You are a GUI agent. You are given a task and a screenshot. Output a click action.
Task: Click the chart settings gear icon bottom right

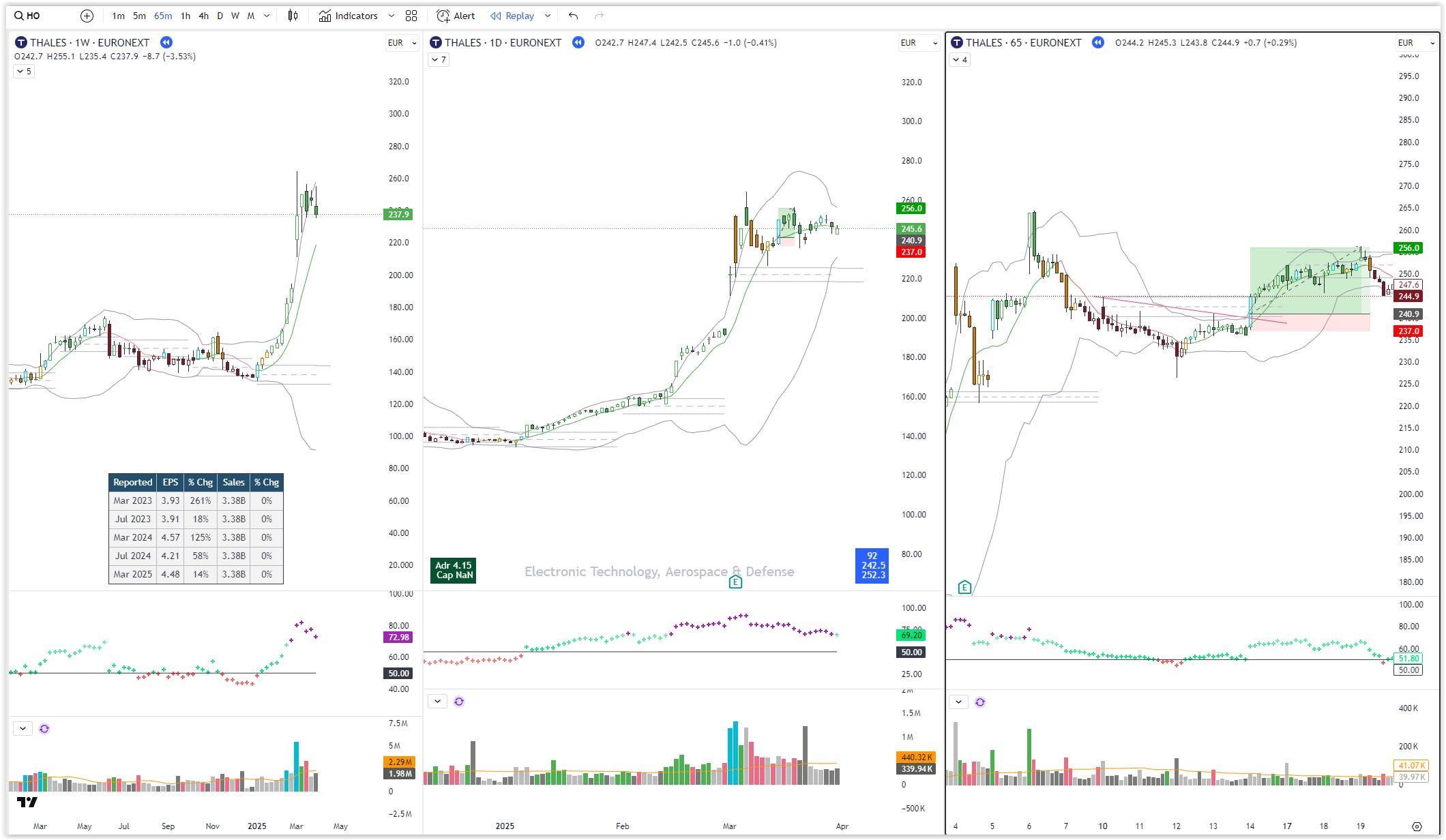pos(1417,826)
